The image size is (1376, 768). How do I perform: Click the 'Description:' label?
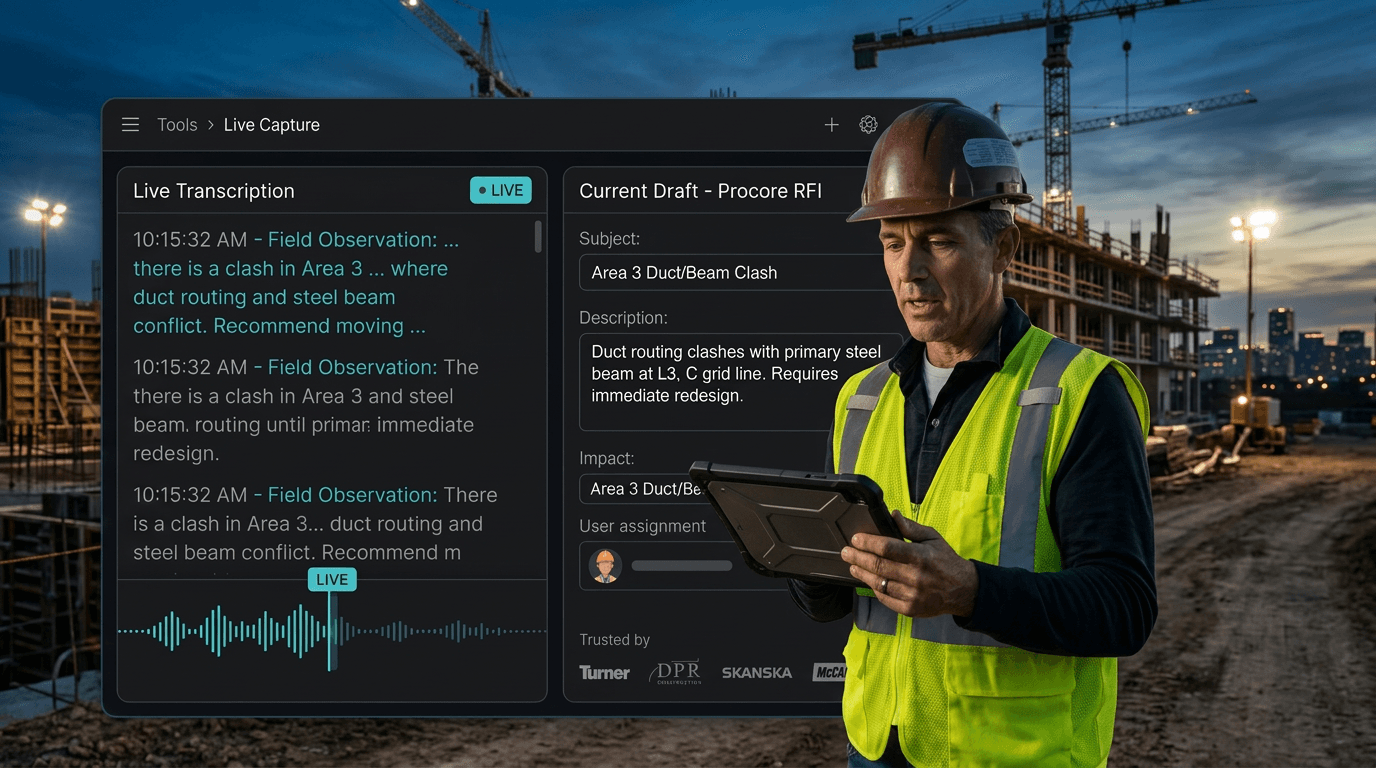[623, 318]
